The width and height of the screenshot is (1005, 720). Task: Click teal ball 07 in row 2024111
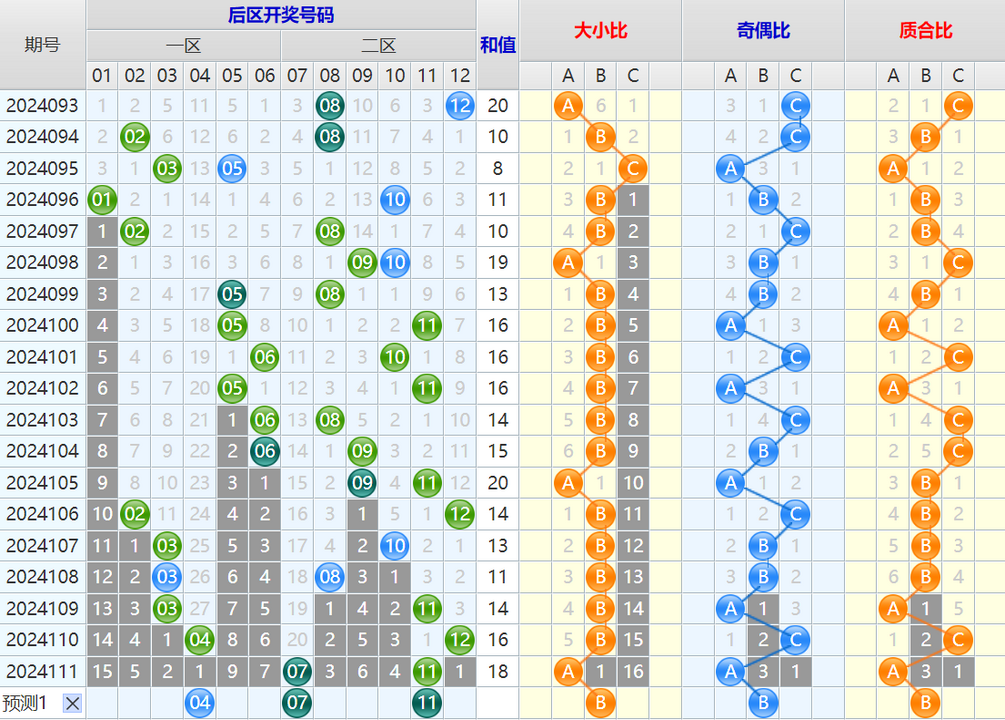(x=297, y=671)
